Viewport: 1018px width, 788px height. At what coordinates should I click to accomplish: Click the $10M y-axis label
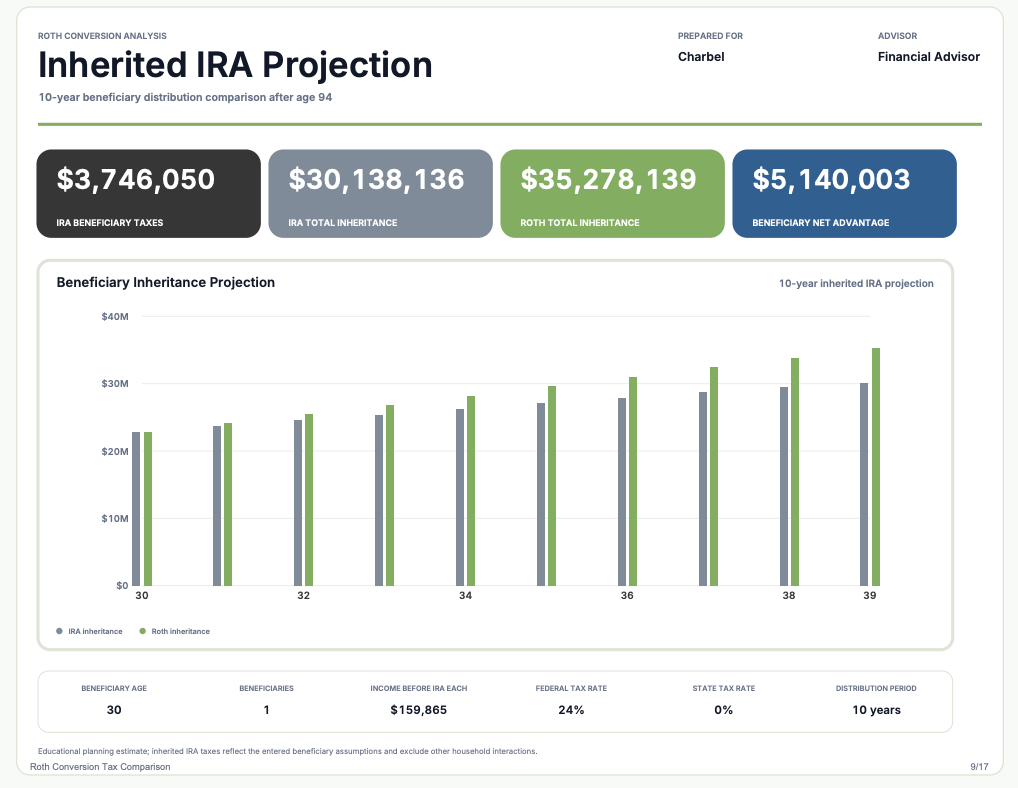(x=115, y=519)
